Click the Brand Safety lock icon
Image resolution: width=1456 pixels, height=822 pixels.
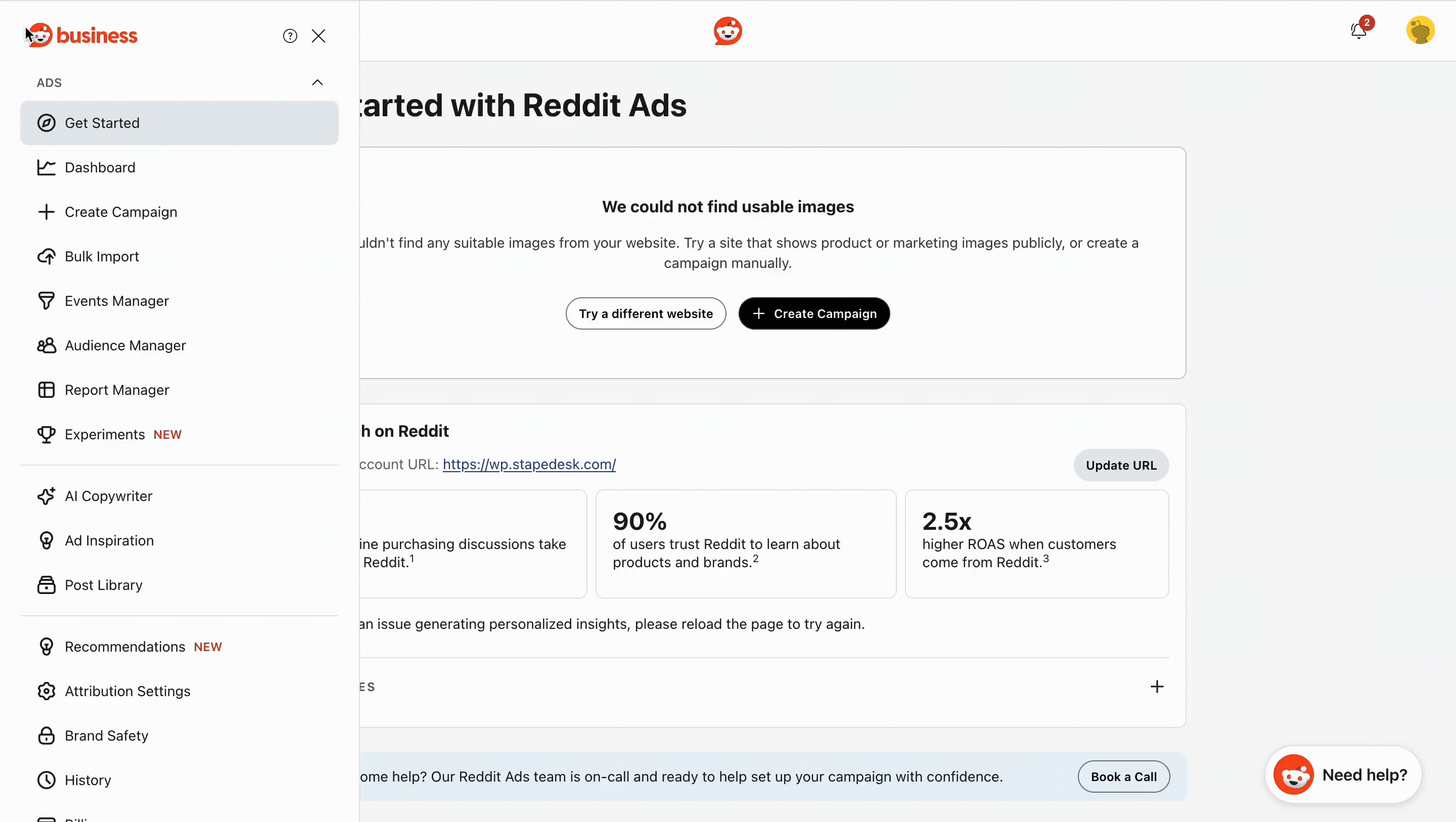click(x=47, y=736)
